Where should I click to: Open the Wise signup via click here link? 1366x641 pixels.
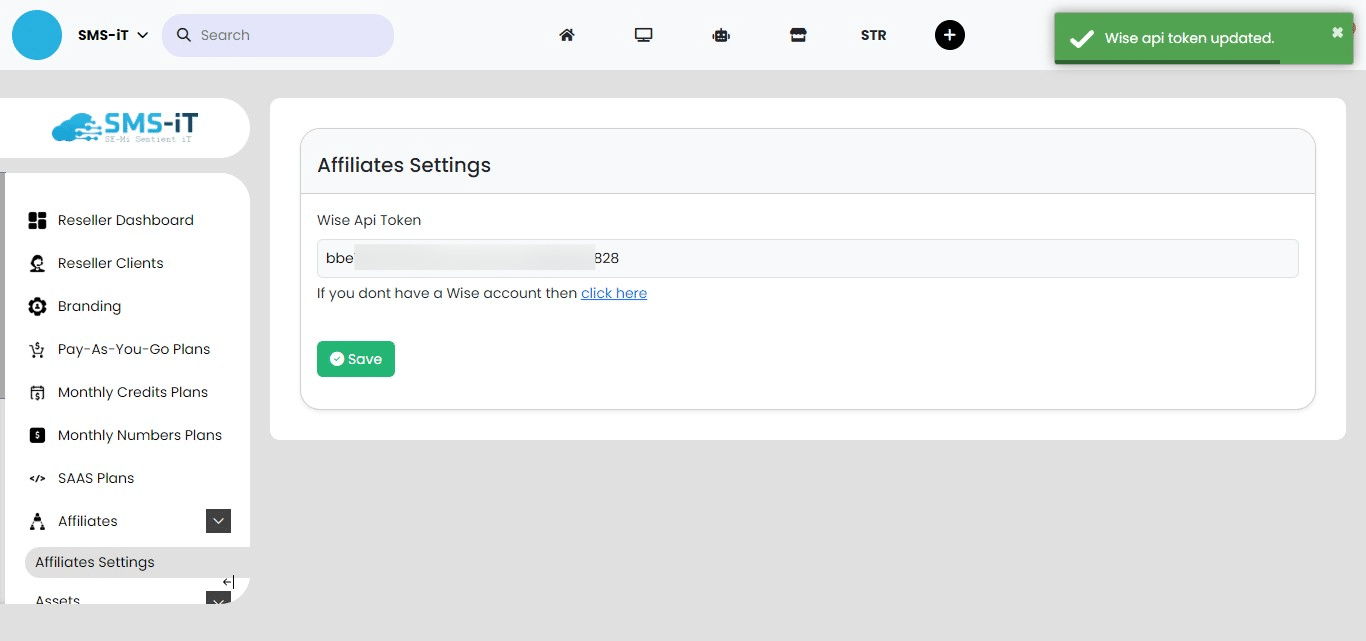614,293
